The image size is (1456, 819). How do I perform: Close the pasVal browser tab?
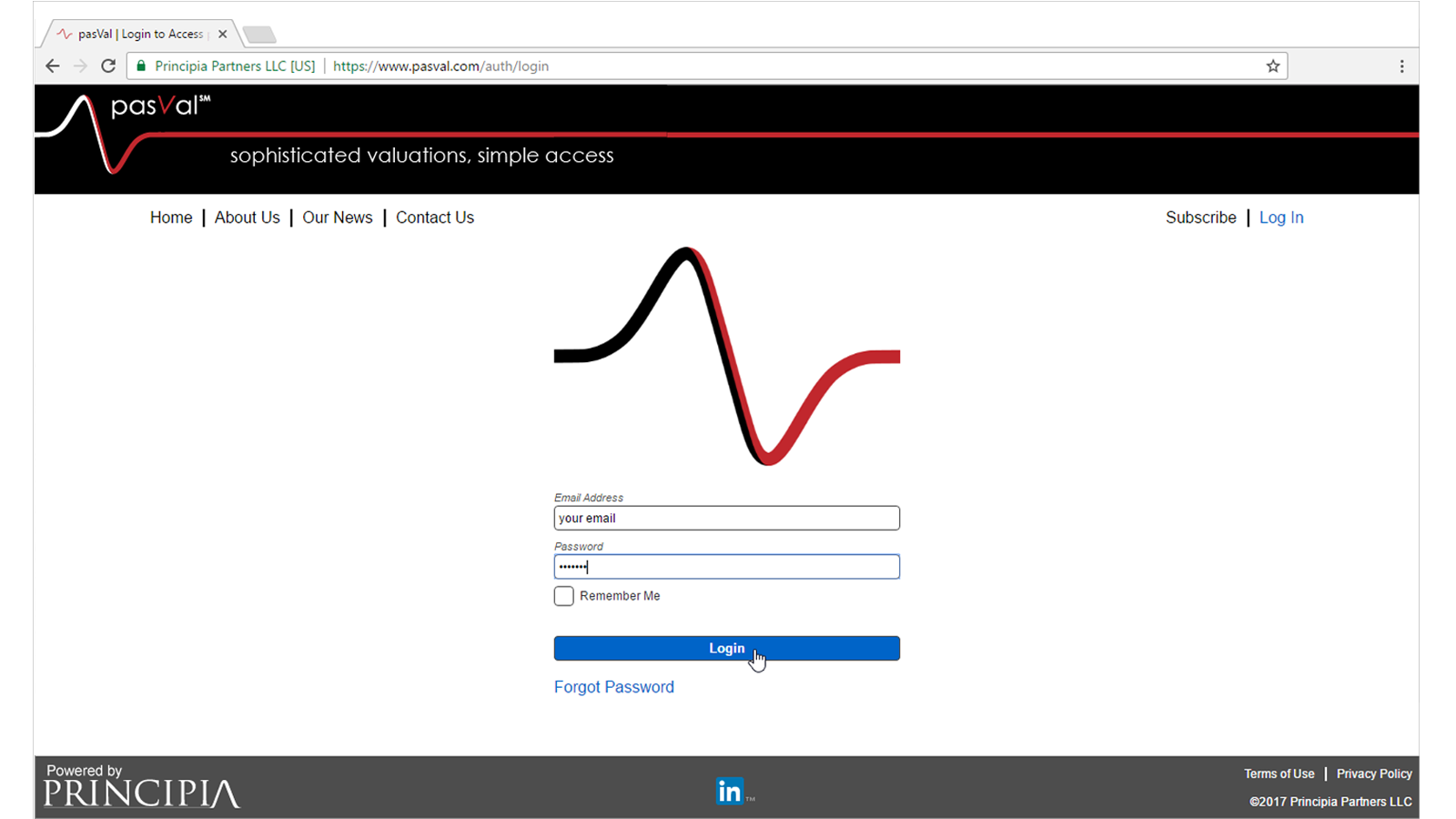pos(222,34)
